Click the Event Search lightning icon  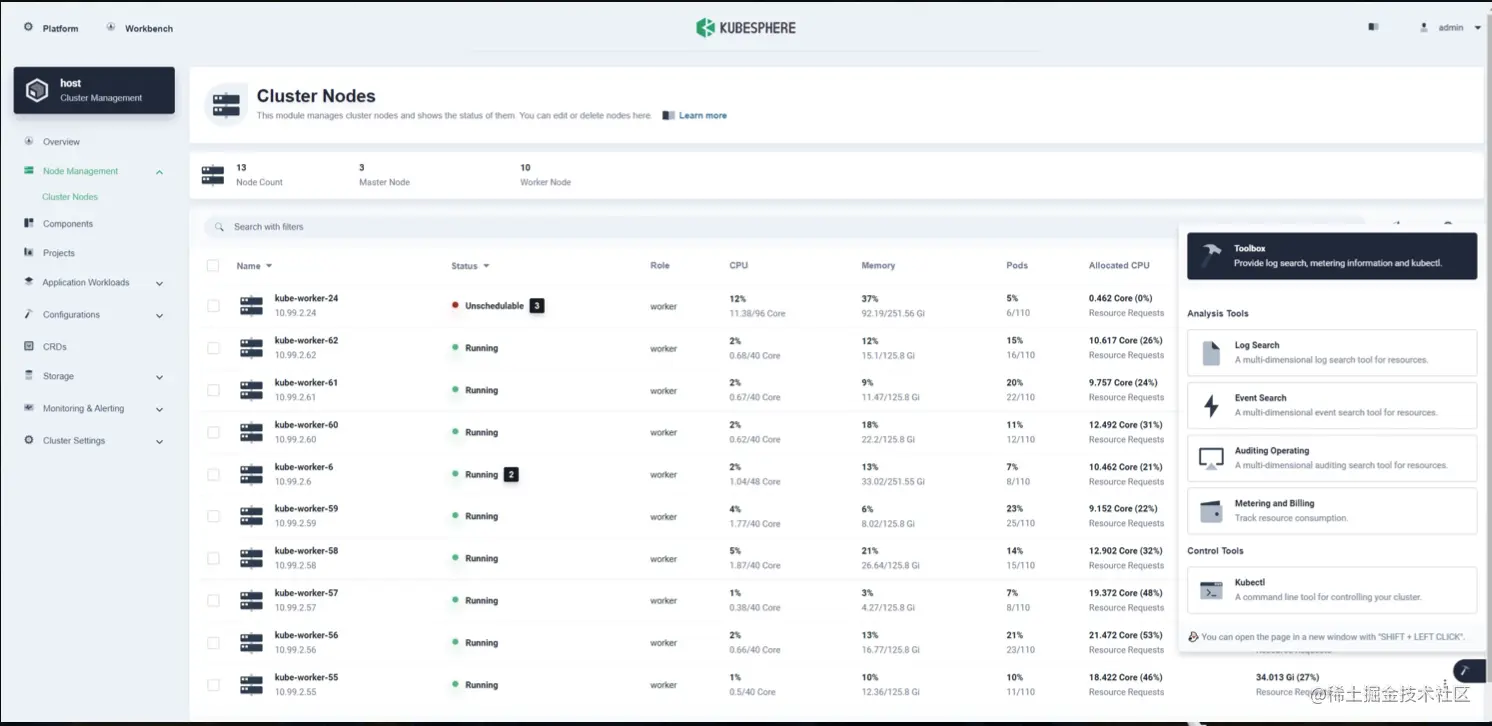click(1211, 405)
